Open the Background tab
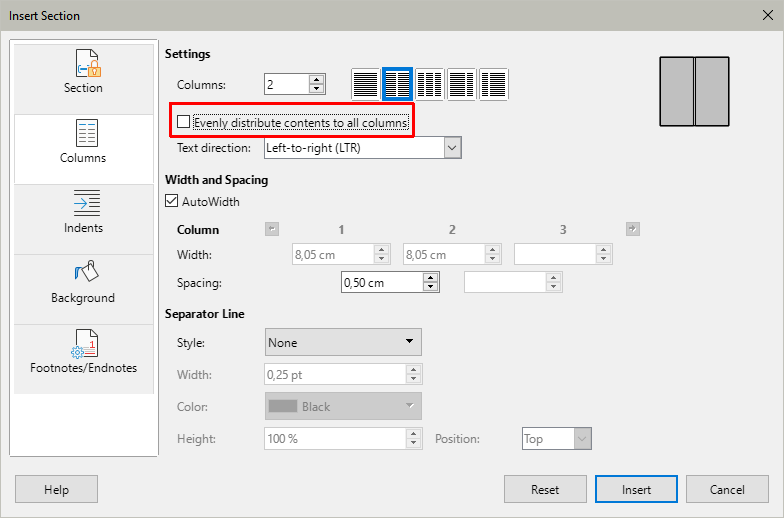The height and width of the screenshot is (518, 784). tap(83, 283)
